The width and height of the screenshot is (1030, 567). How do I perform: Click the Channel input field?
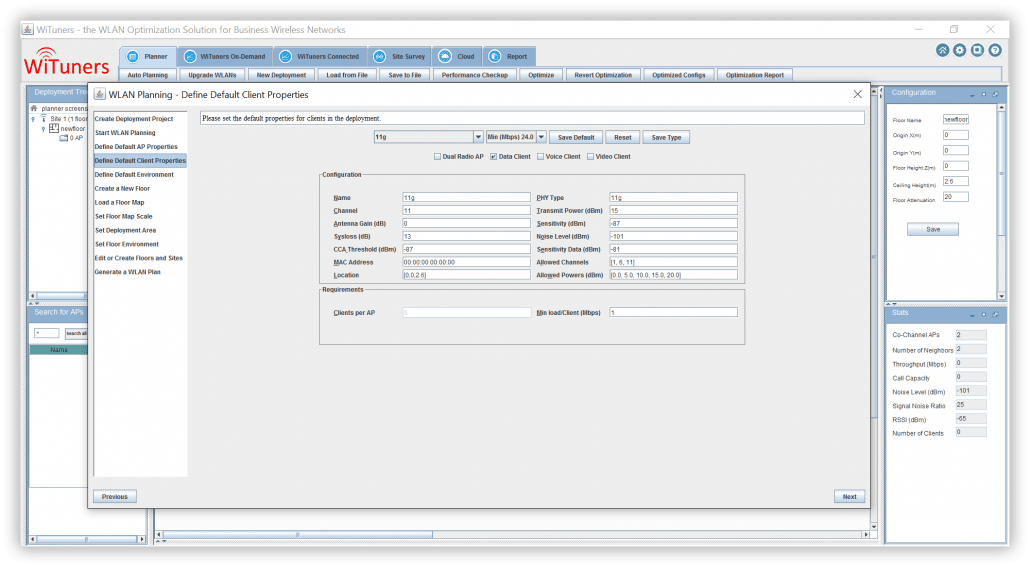click(466, 210)
